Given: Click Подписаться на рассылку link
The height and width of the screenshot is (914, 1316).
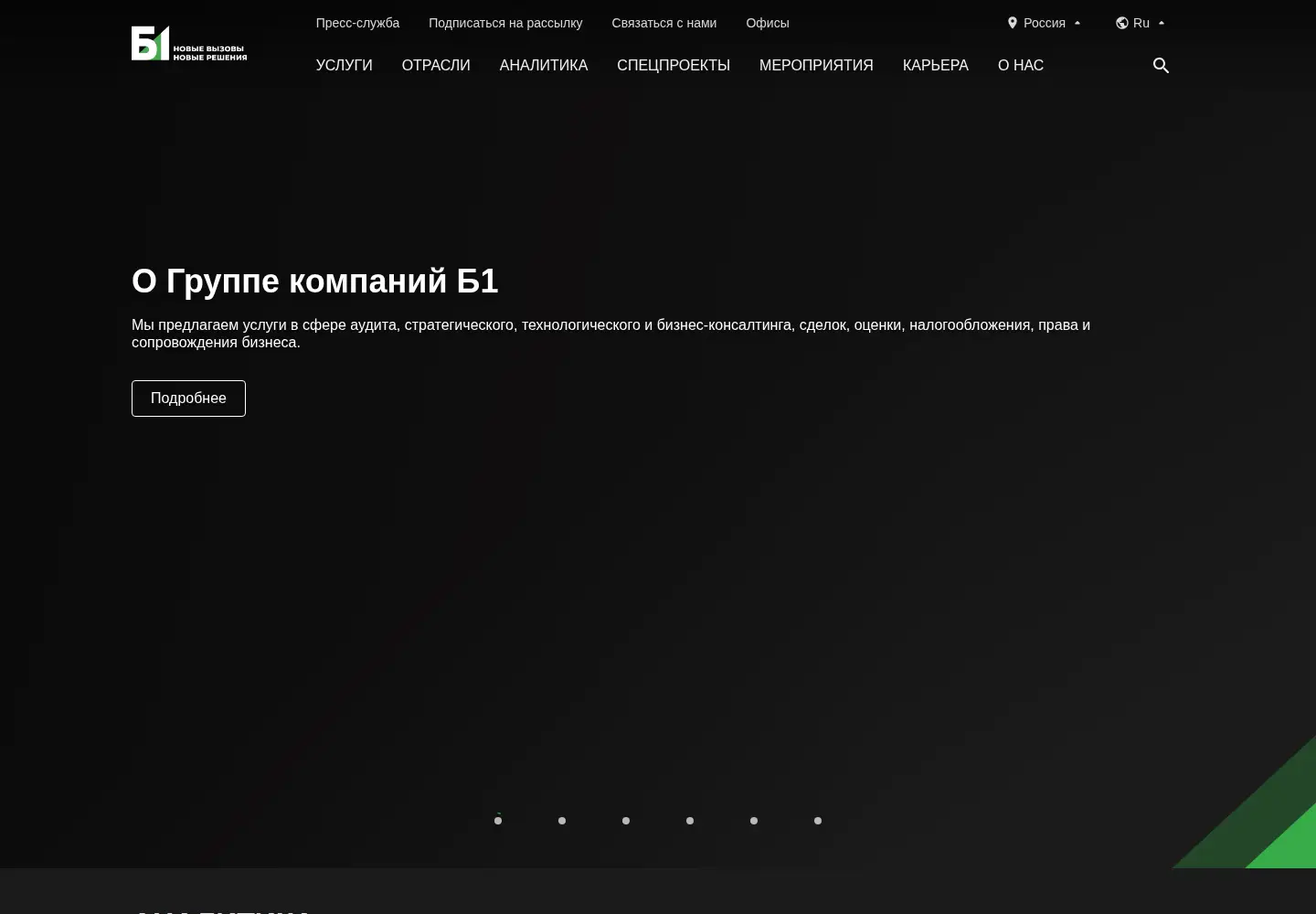Looking at the screenshot, I should [505, 23].
